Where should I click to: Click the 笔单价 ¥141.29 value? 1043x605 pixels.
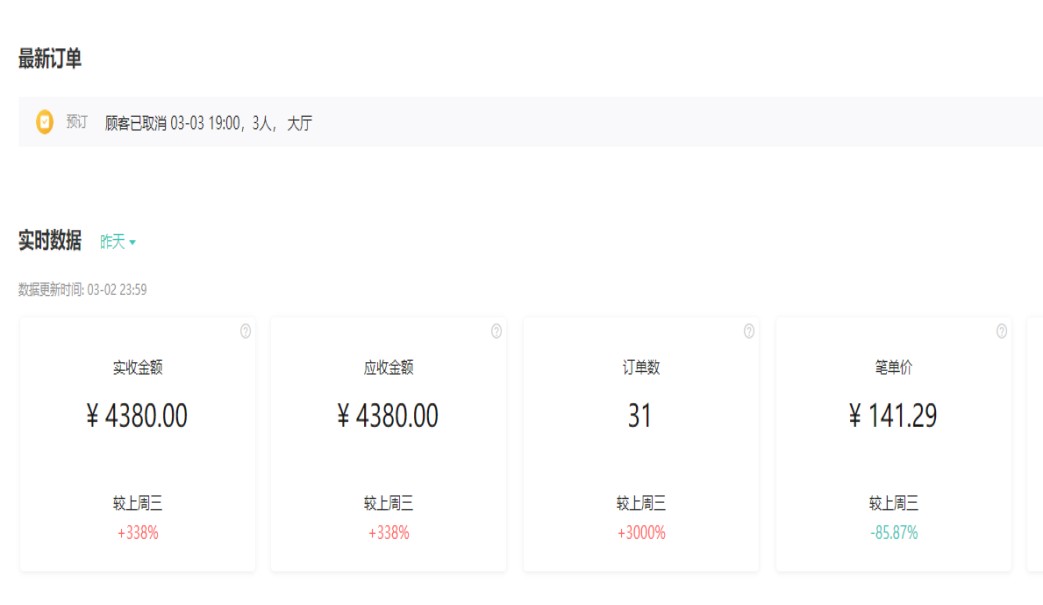click(x=893, y=416)
